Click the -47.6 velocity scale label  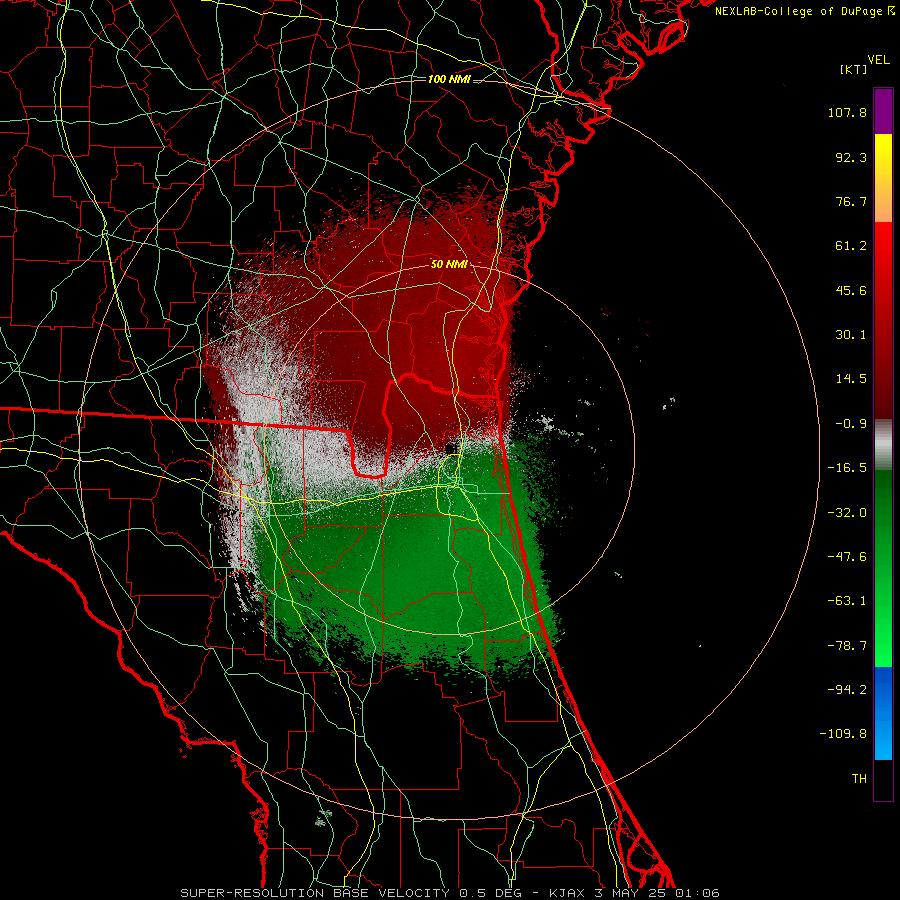point(847,557)
